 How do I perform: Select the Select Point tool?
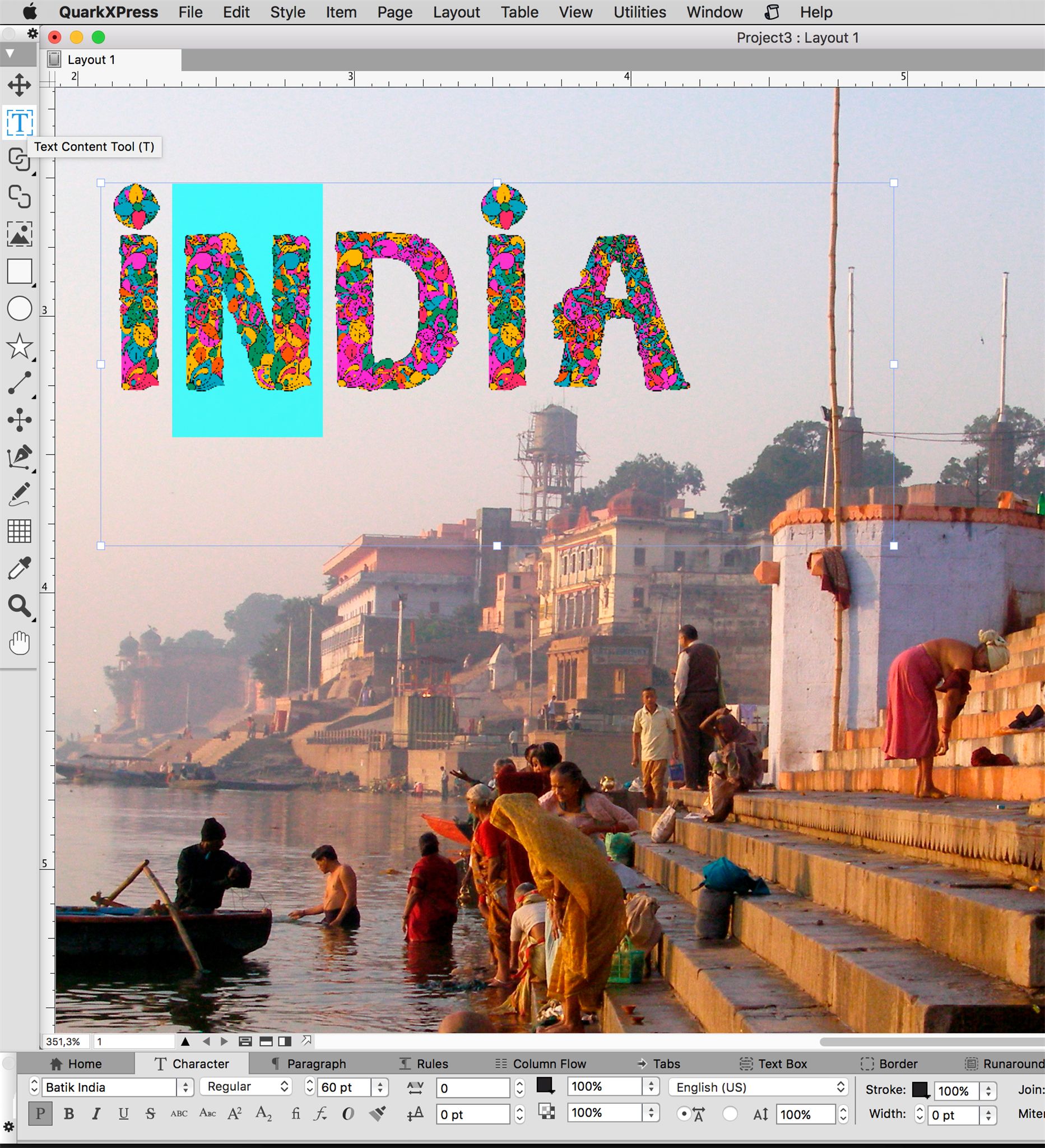[20, 420]
